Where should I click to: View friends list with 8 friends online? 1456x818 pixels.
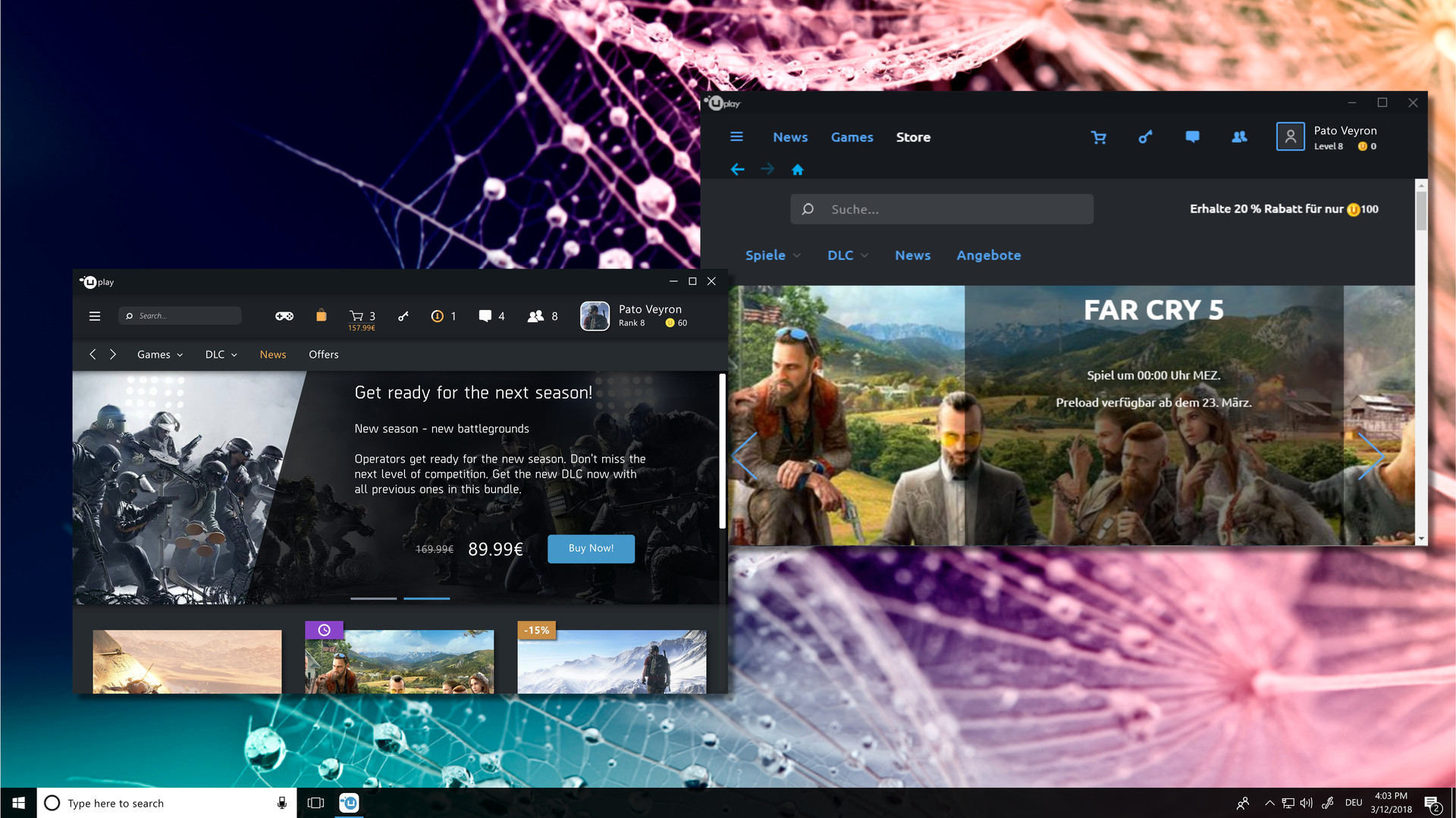[537, 316]
